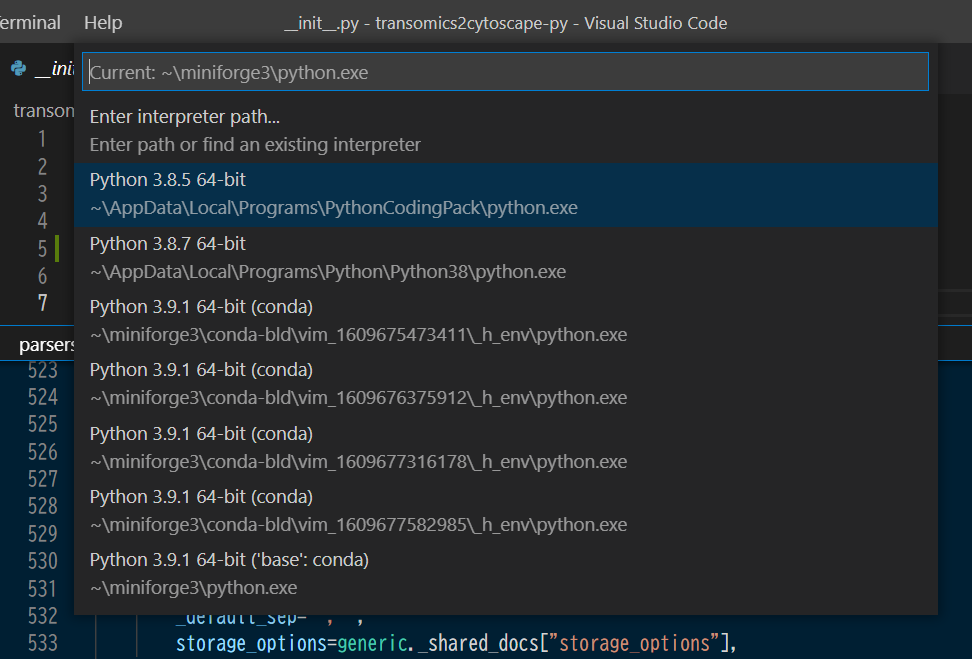Viewport: 972px width, 659px height.
Task: Select conda interpreter vim_1609677316178
Action: 505,448
